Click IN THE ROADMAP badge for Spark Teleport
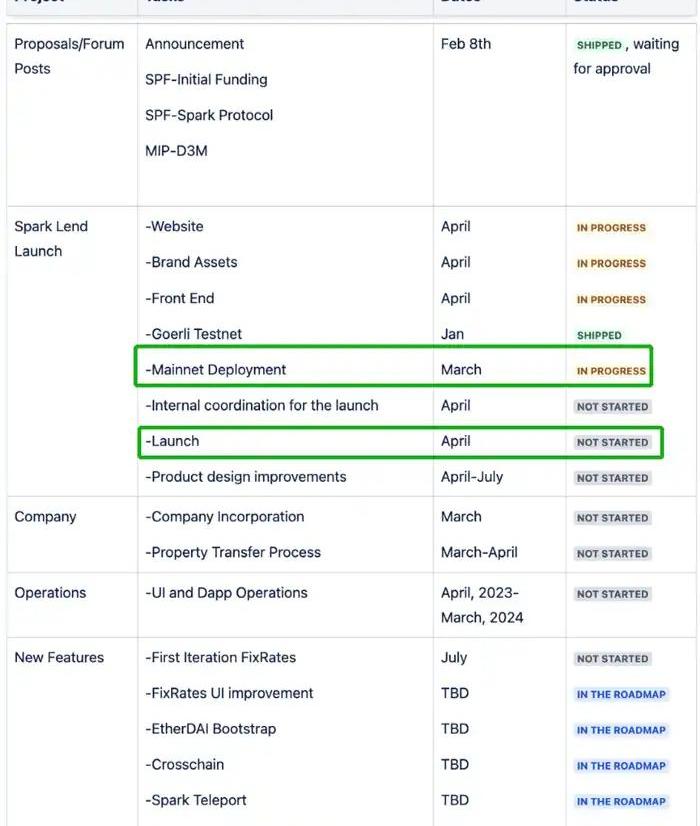Image resolution: width=700 pixels, height=826 pixels. (x=620, y=801)
